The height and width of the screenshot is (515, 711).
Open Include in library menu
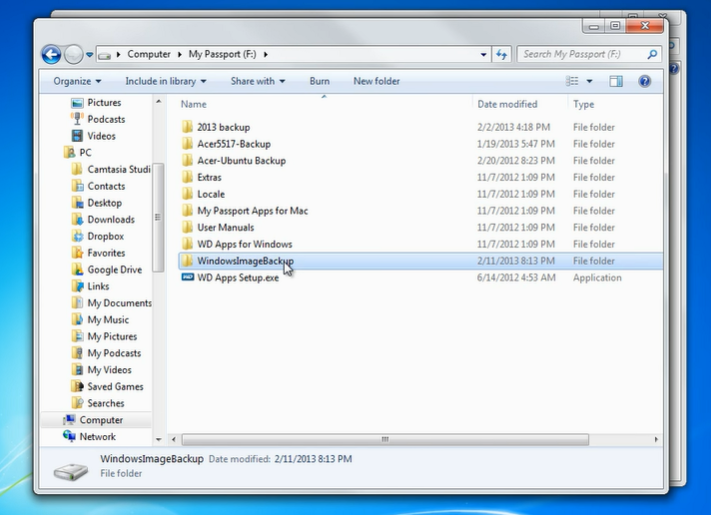coord(166,81)
